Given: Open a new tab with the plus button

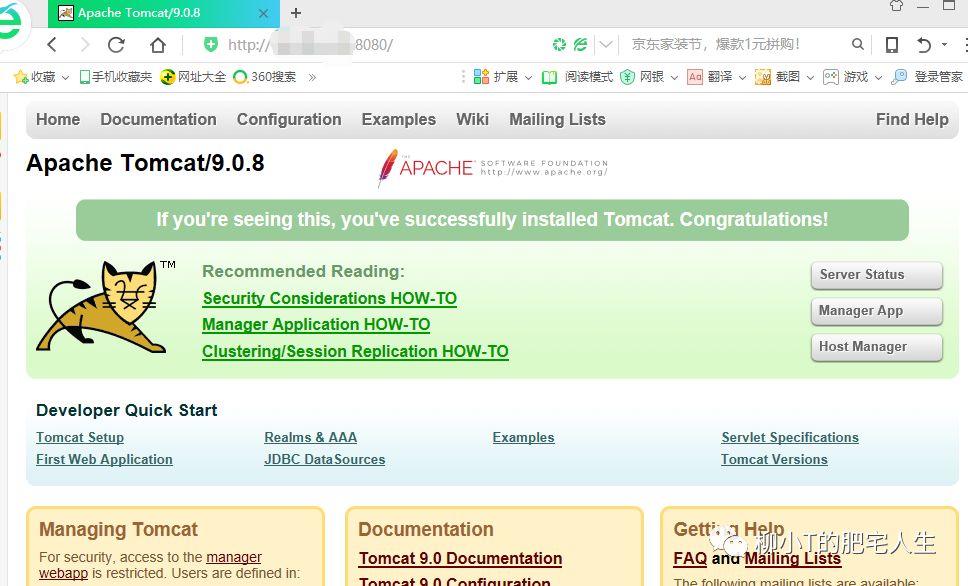Looking at the screenshot, I should coord(296,13).
